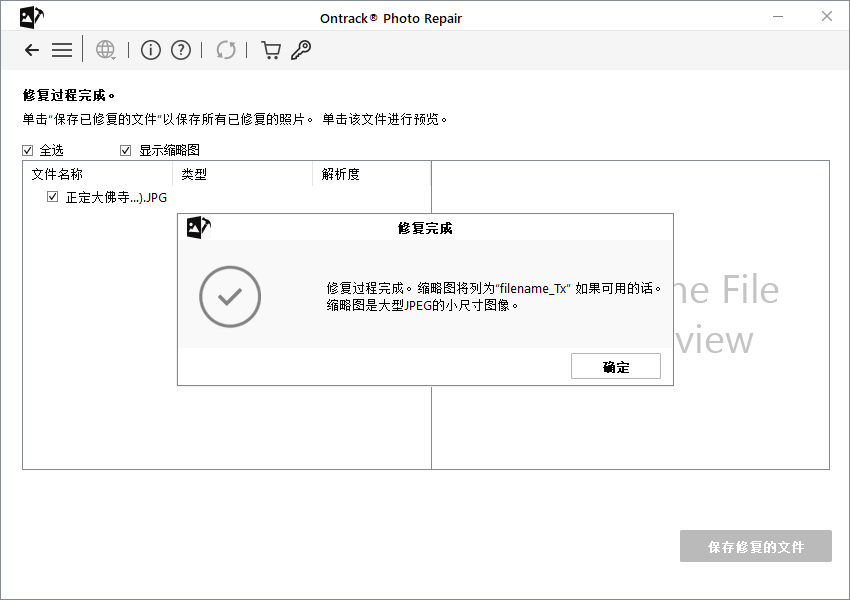Open the Help question mark icon
This screenshot has width=850, height=600.
click(x=181, y=50)
